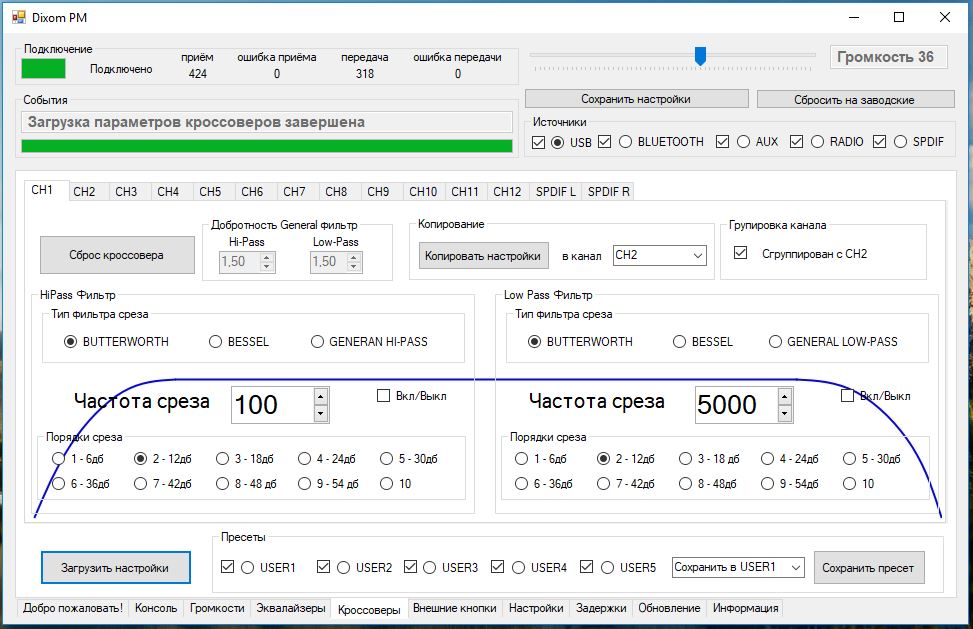This screenshot has height=629, width=973.
Task: Select the AUX source radio button
Action: [743, 142]
